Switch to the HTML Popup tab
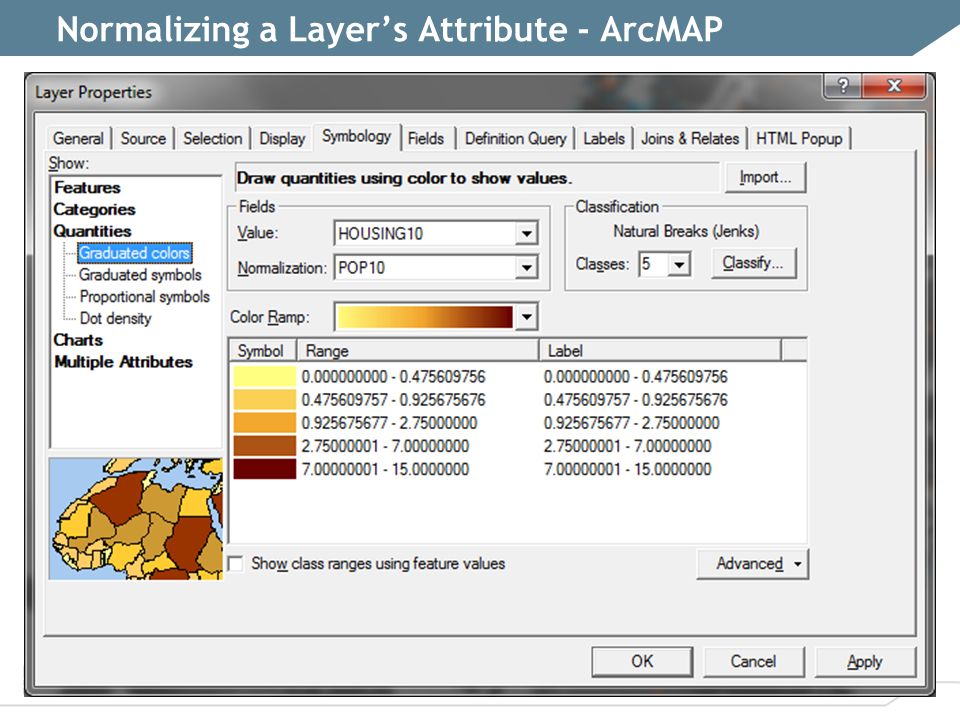Viewport: 960px width, 720px height. click(x=799, y=138)
